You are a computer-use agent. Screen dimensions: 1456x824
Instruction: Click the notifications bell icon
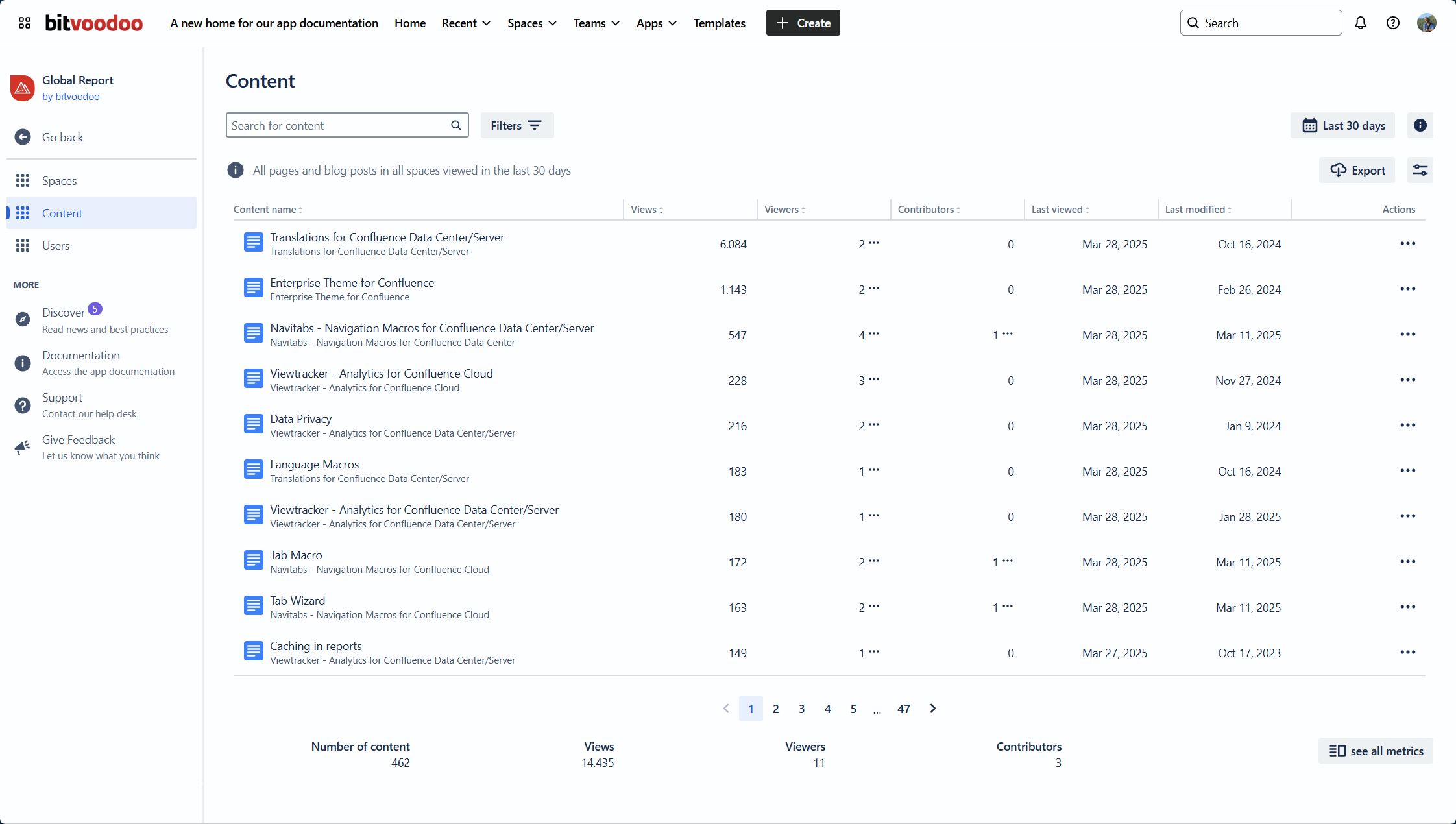(1361, 23)
